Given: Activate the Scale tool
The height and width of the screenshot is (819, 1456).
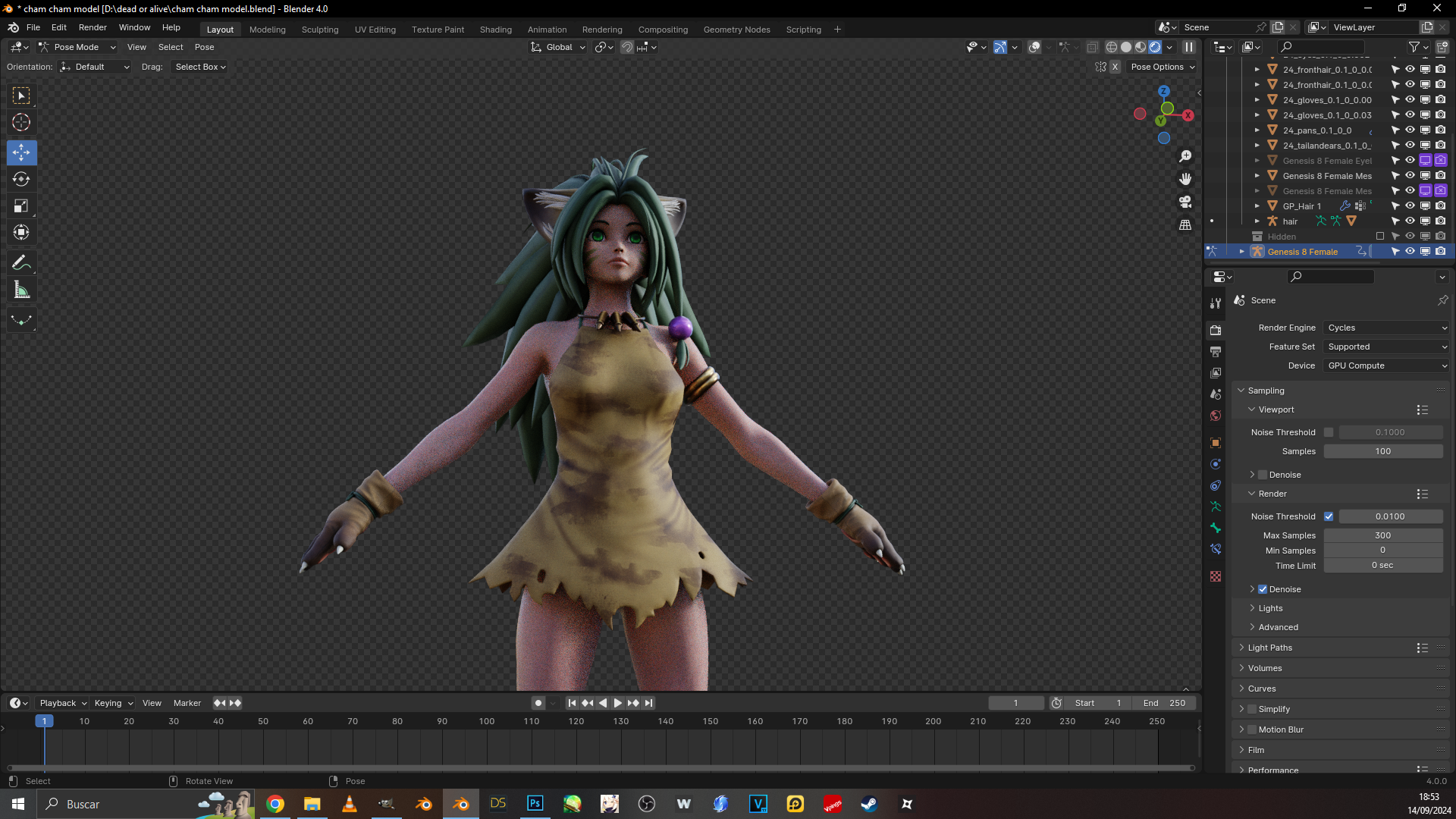Looking at the screenshot, I should click(21, 206).
